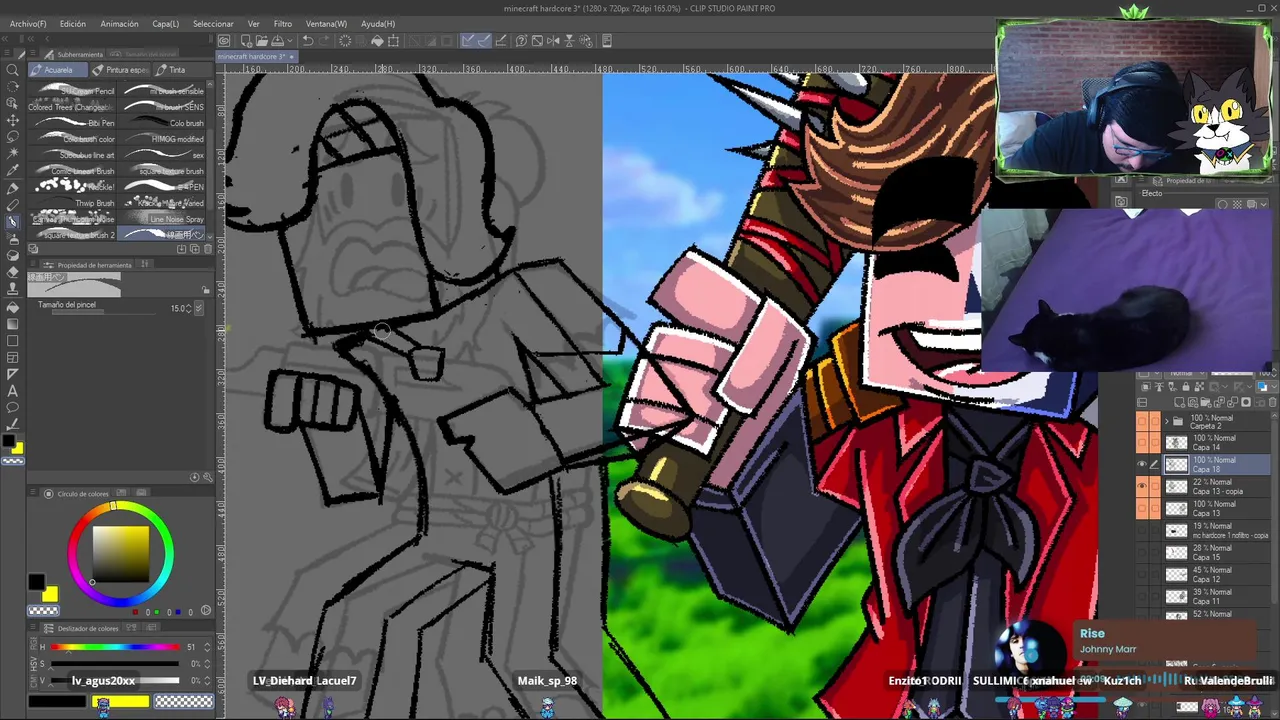Click the Clip Studio launcher icon

(x=224, y=41)
